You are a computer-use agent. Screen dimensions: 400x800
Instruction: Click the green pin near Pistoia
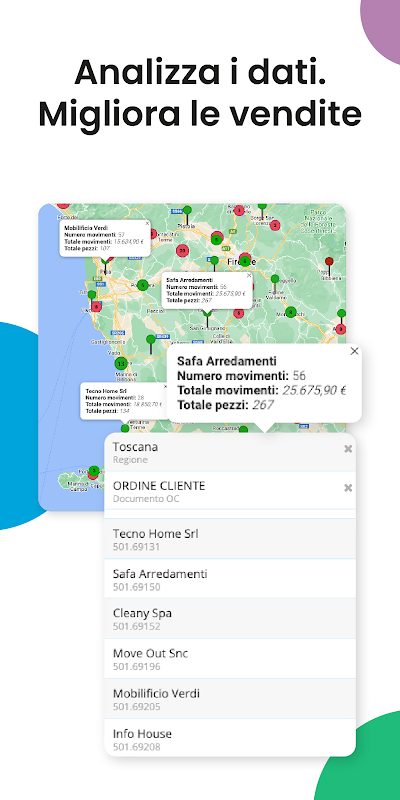(187, 215)
